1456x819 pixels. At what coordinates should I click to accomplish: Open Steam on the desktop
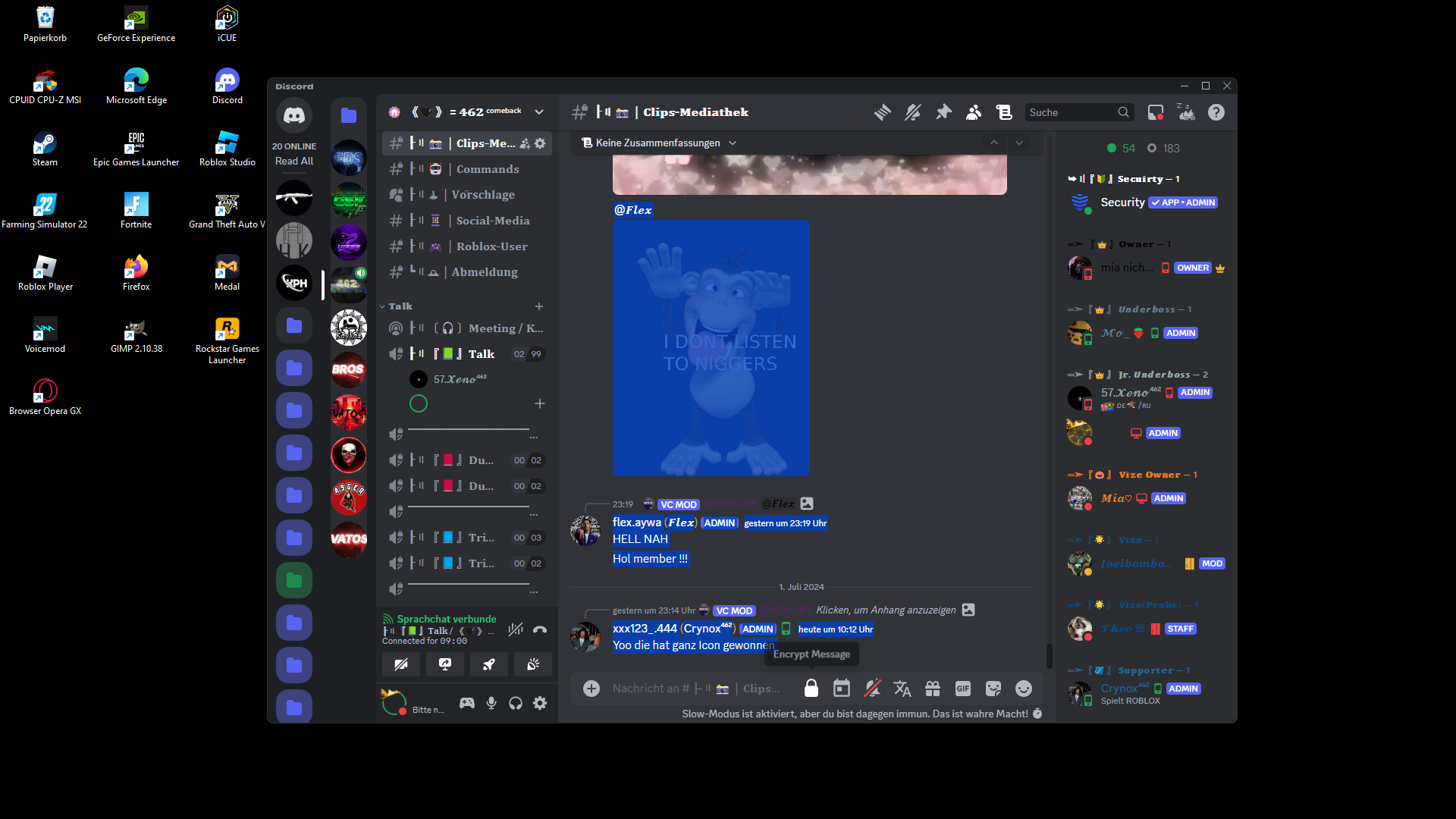point(45,149)
